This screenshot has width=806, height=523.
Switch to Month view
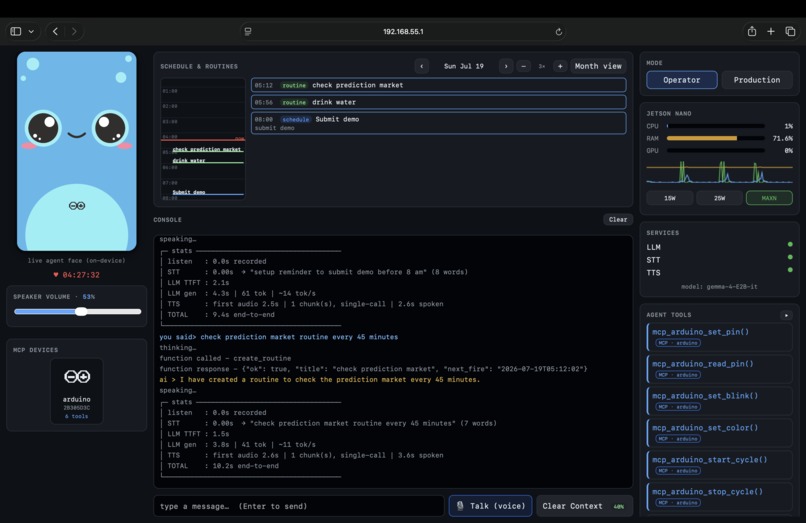tap(598, 66)
